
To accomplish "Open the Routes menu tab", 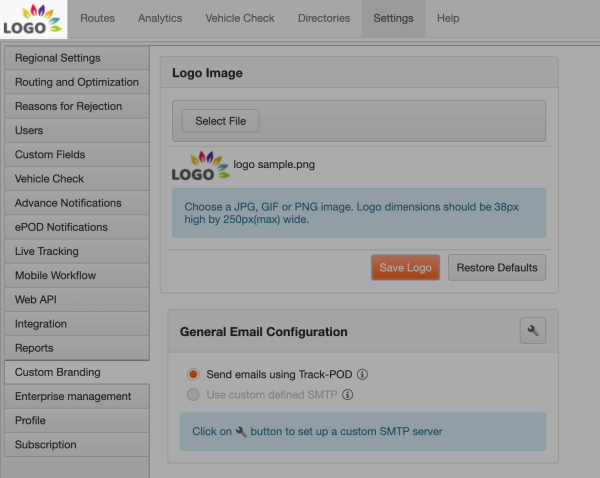I will tap(97, 18).
